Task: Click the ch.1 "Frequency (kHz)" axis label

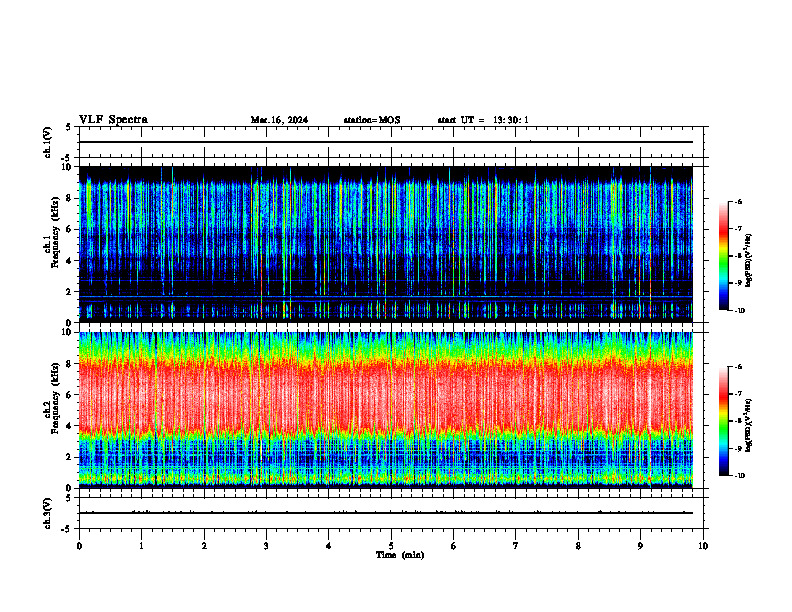Action: pyautogui.click(x=55, y=232)
